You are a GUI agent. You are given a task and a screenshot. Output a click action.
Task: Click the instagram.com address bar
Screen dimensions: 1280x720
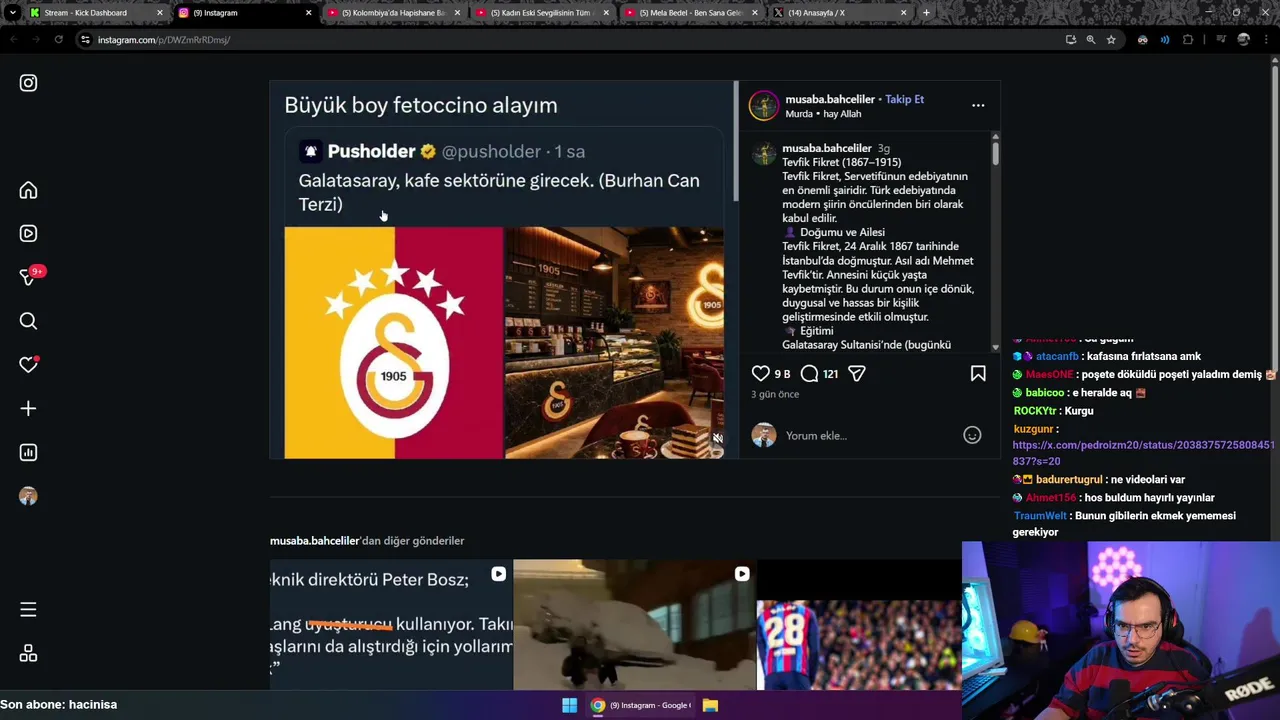click(x=570, y=40)
